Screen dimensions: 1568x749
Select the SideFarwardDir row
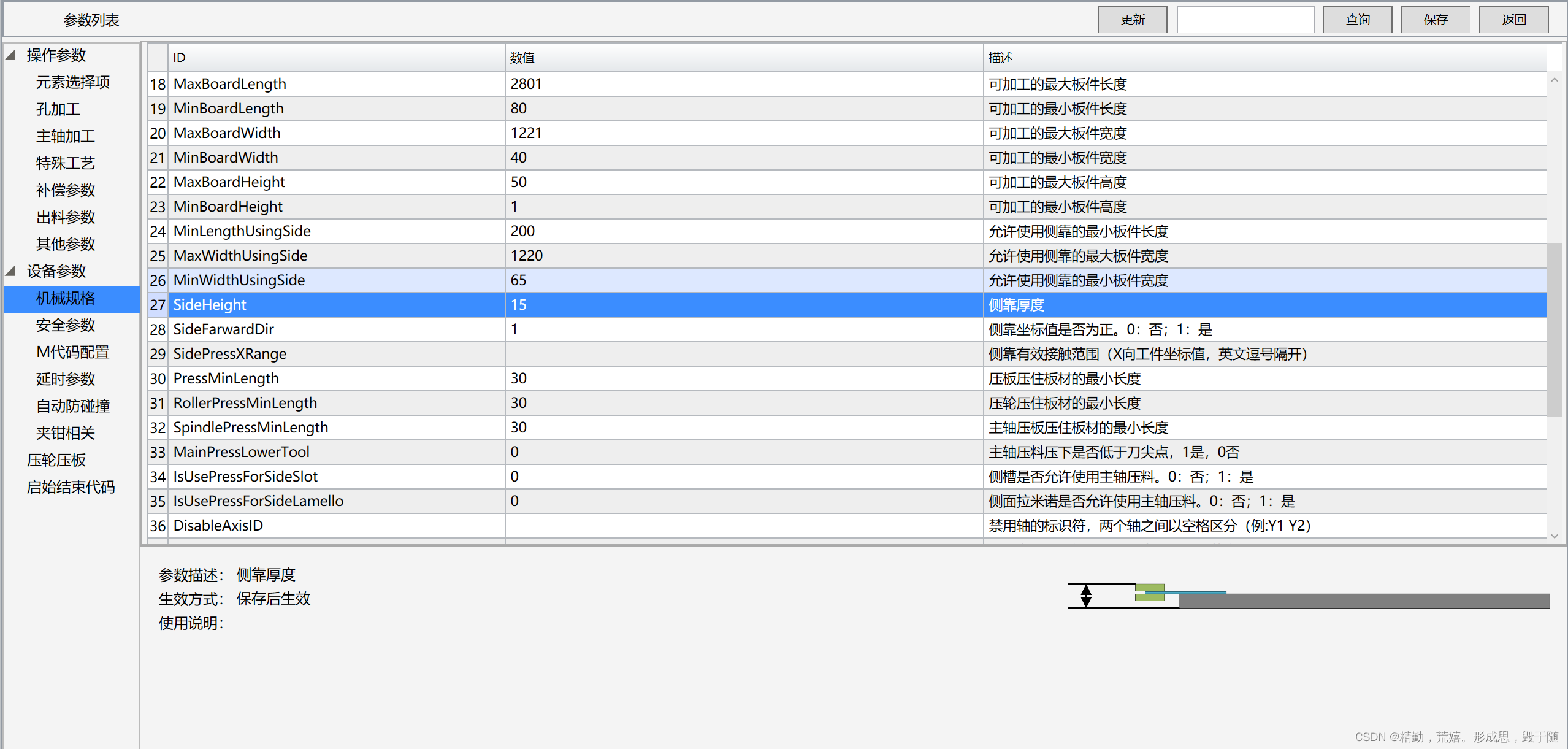(x=846, y=329)
